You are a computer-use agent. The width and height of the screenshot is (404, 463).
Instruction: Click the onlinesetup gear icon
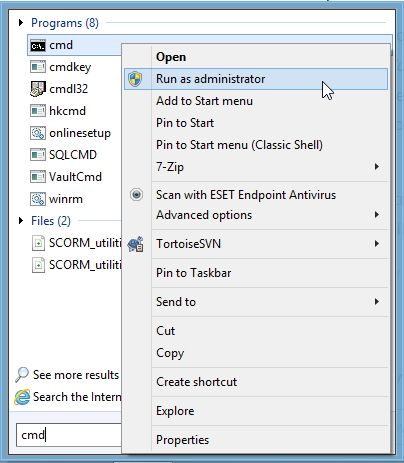pyautogui.click(x=38, y=133)
